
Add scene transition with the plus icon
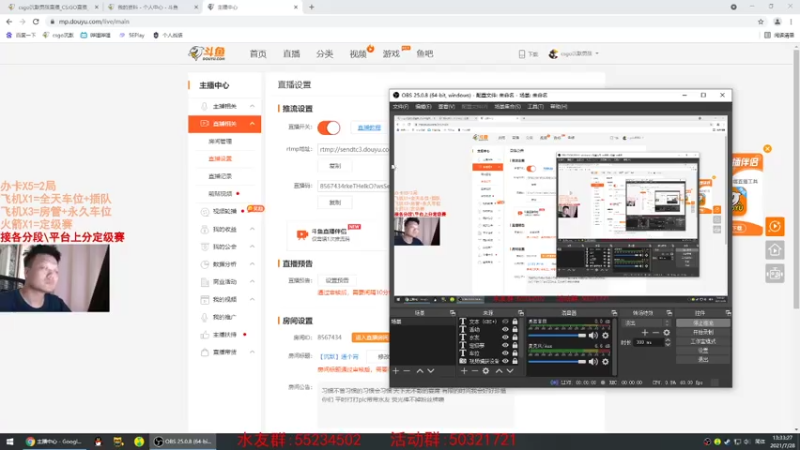[644, 333]
